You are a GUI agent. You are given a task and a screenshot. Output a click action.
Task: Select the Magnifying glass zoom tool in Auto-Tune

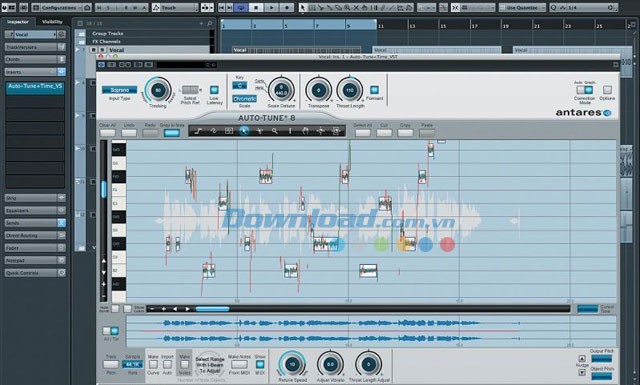(x=275, y=131)
